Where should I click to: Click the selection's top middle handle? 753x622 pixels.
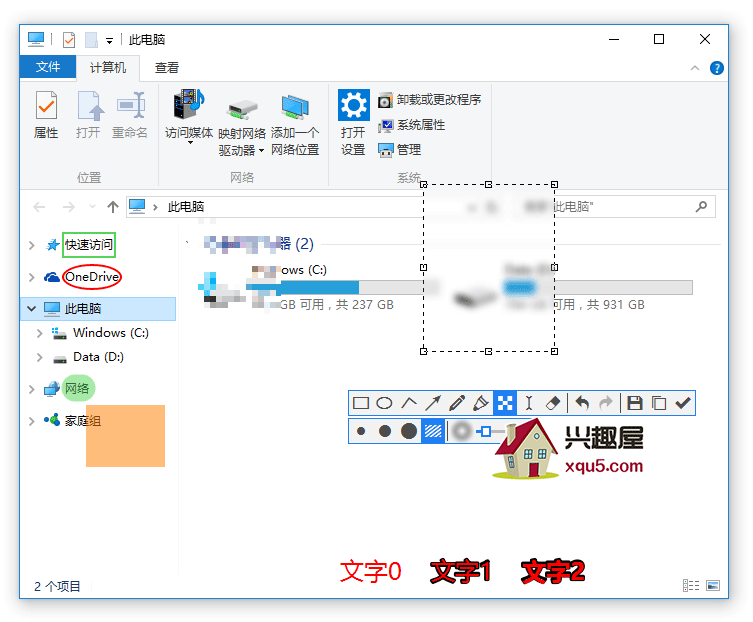tap(488, 184)
